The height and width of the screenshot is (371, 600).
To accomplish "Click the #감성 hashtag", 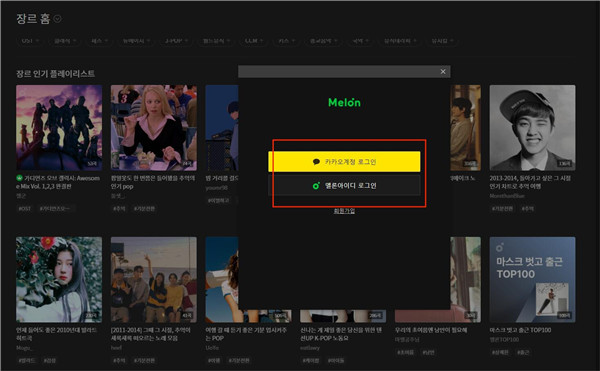I will pos(49,360).
